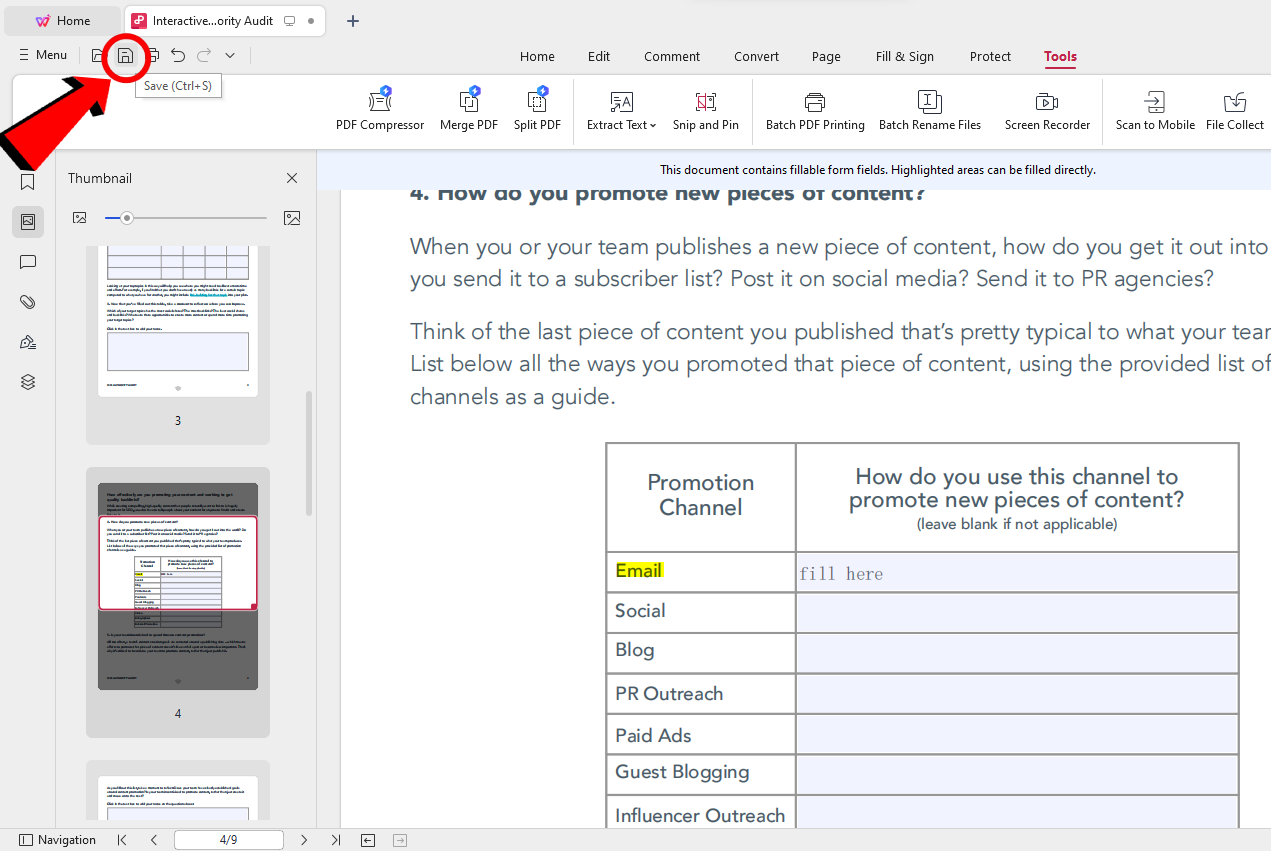The width and height of the screenshot is (1271, 851).
Task: Open the PDF Compressor tool
Action: (x=380, y=109)
